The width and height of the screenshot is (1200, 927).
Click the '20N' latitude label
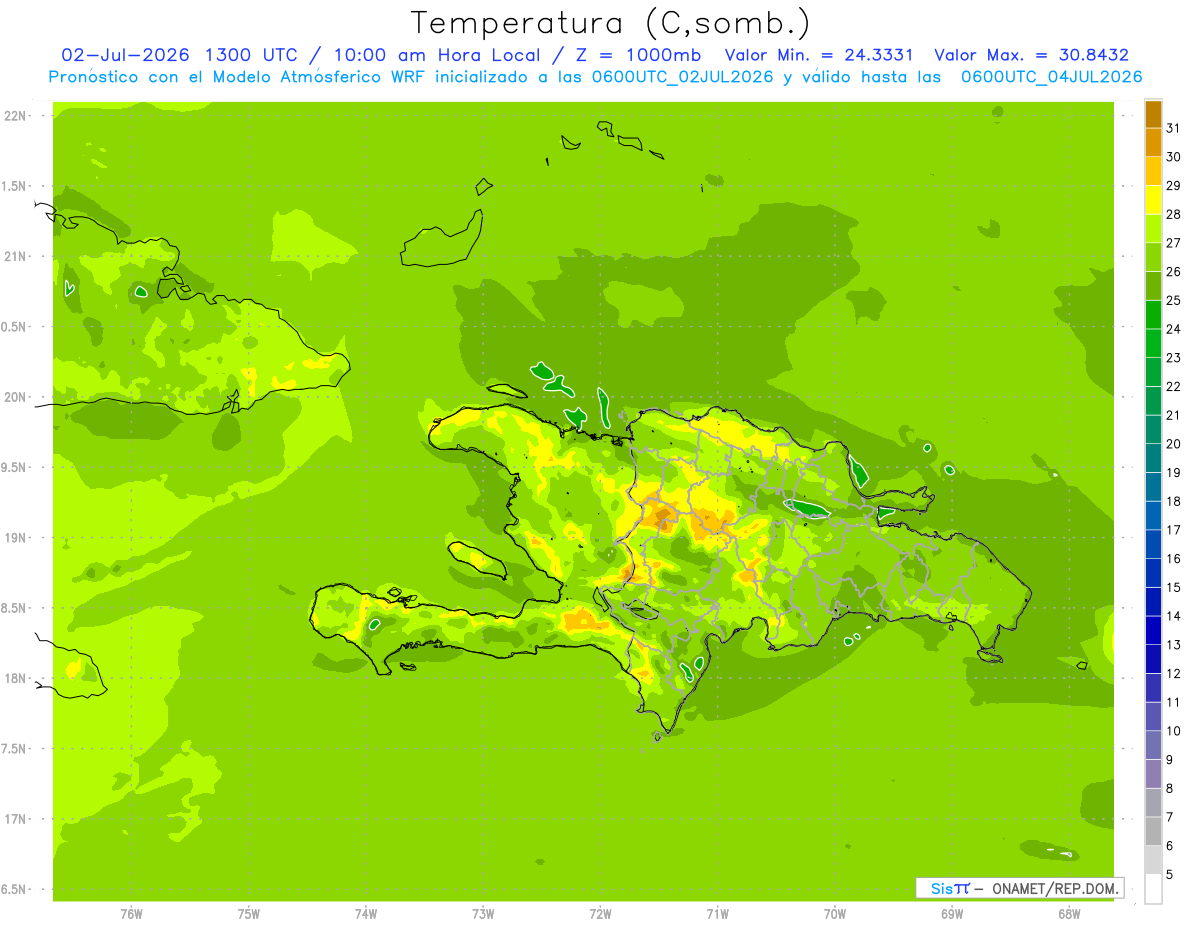(x=15, y=397)
